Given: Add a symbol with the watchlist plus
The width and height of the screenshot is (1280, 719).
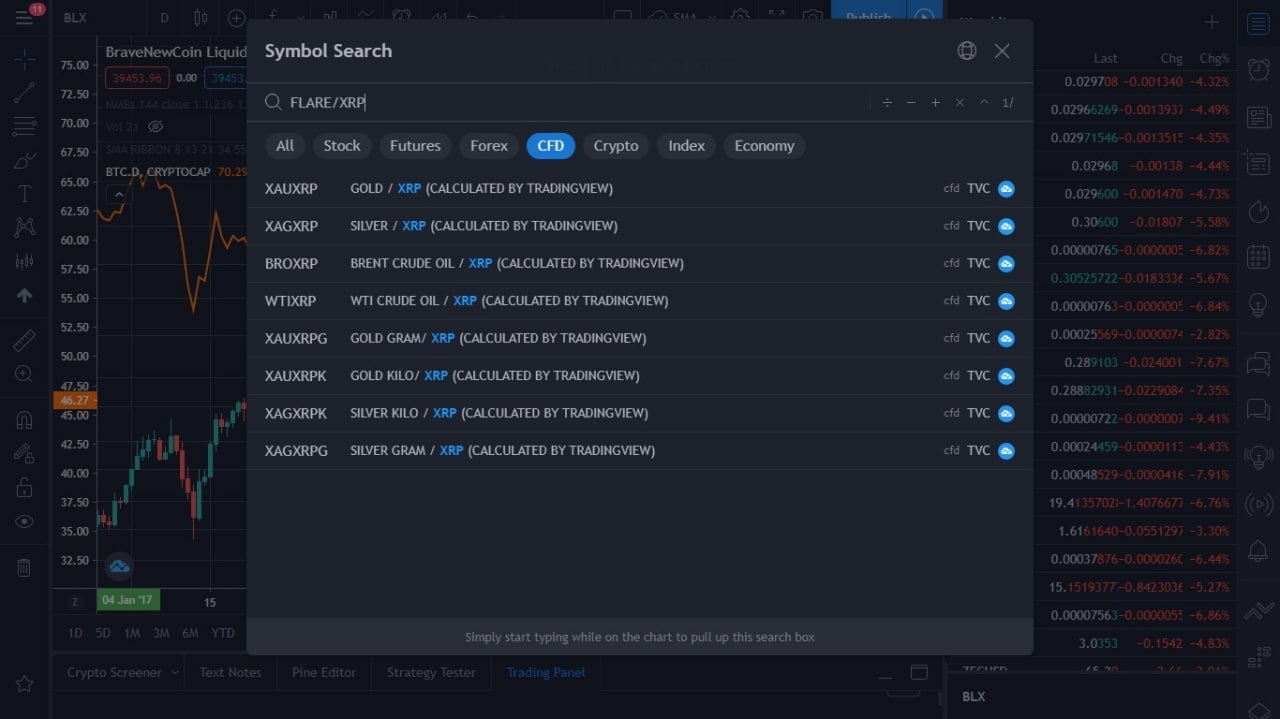Looking at the screenshot, I should [1211, 22].
